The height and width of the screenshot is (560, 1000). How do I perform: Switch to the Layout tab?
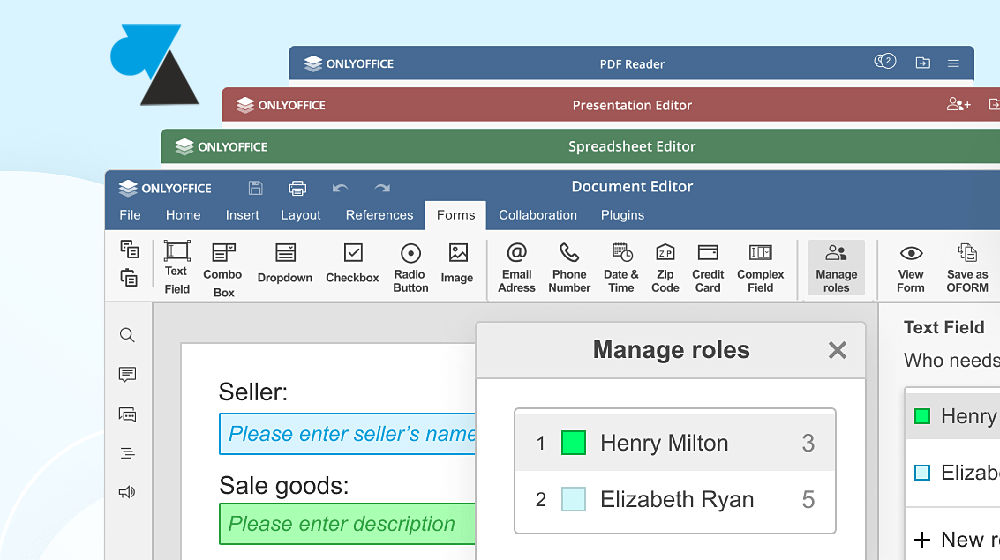300,215
